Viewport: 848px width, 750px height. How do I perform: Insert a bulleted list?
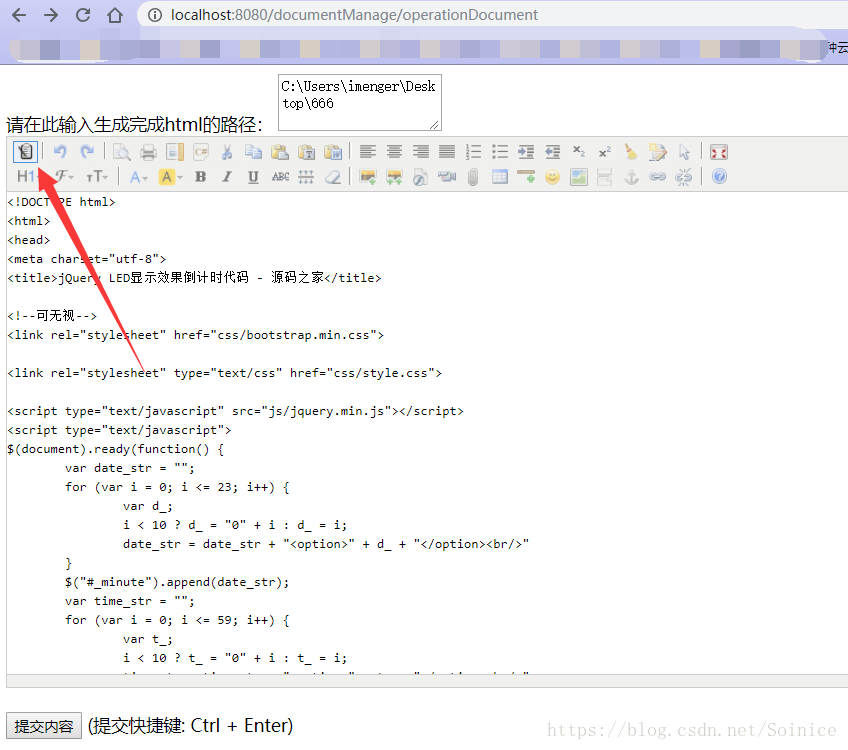coord(500,152)
